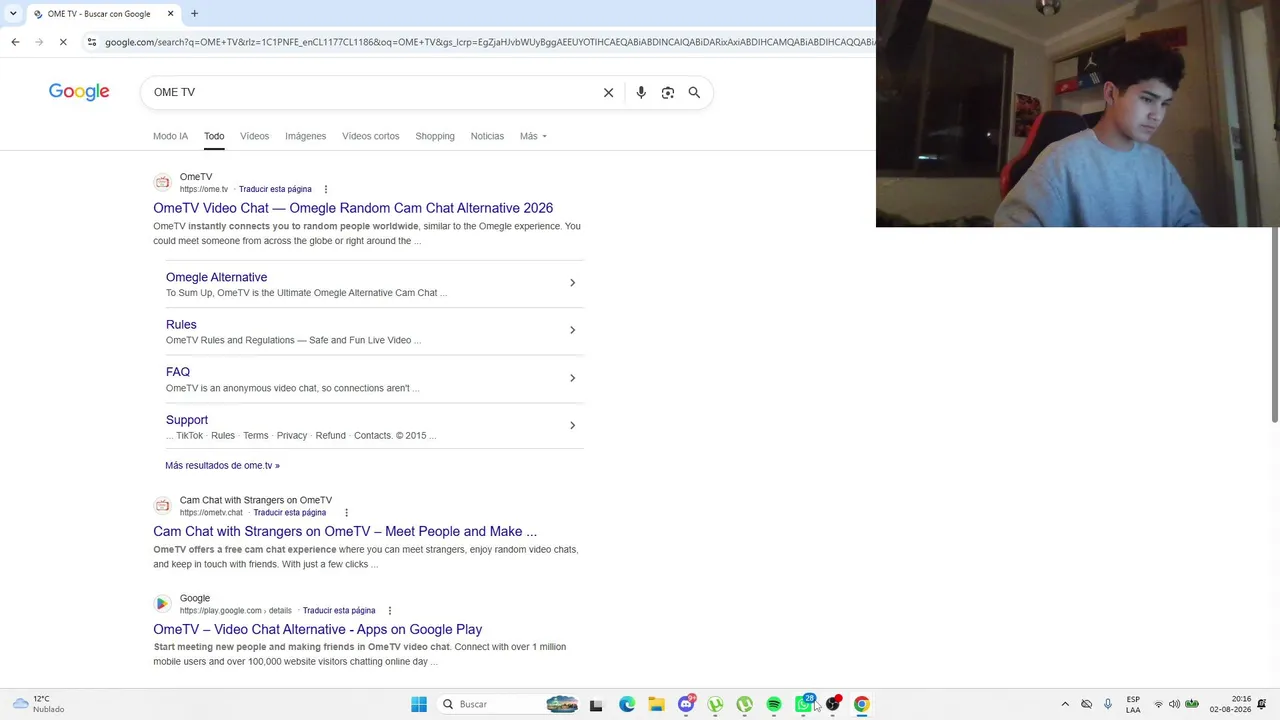Switch to the Videos results tab
This screenshot has height=720, width=1280.
click(254, 136)
